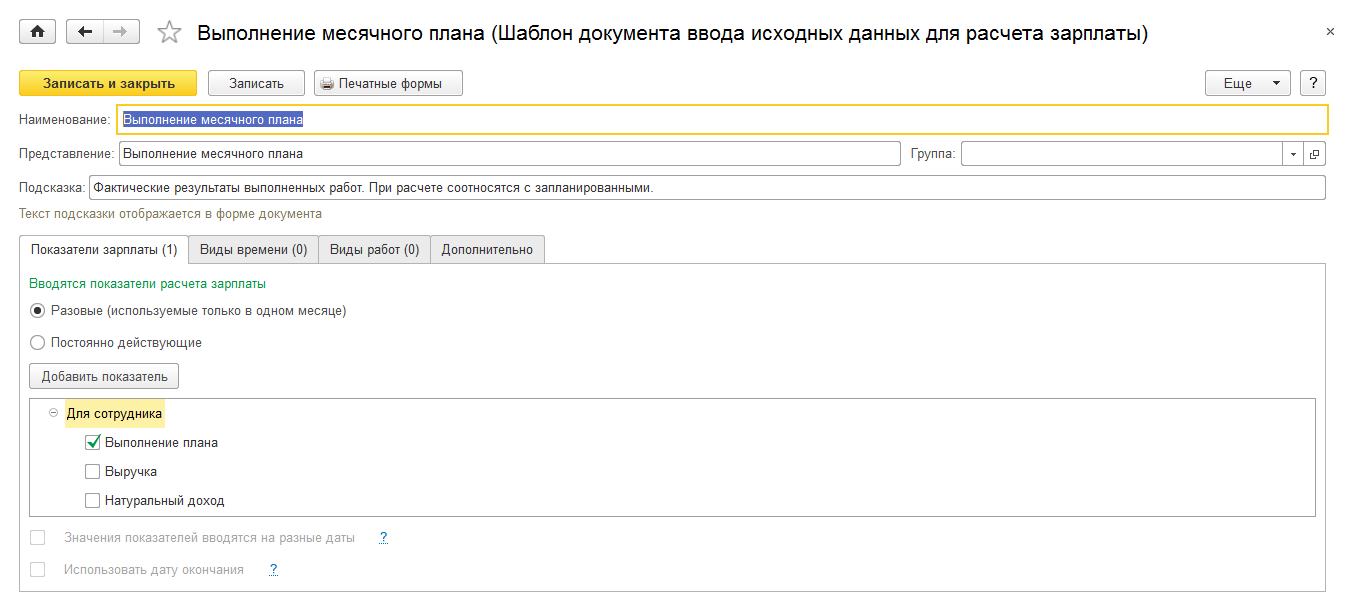Click the Добавить показатель button

(x=104, y=376)
